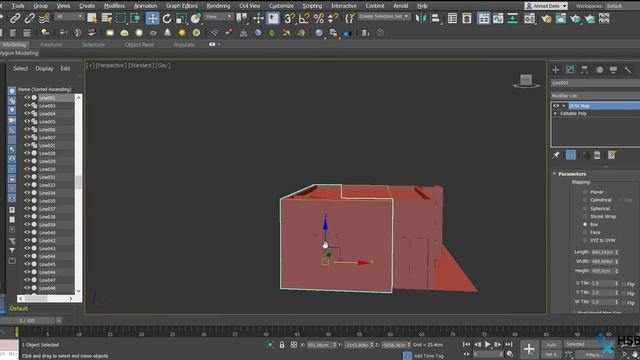
Task: Select Shrink Wrap mapping radio button
Action: (x=585, y=216)
